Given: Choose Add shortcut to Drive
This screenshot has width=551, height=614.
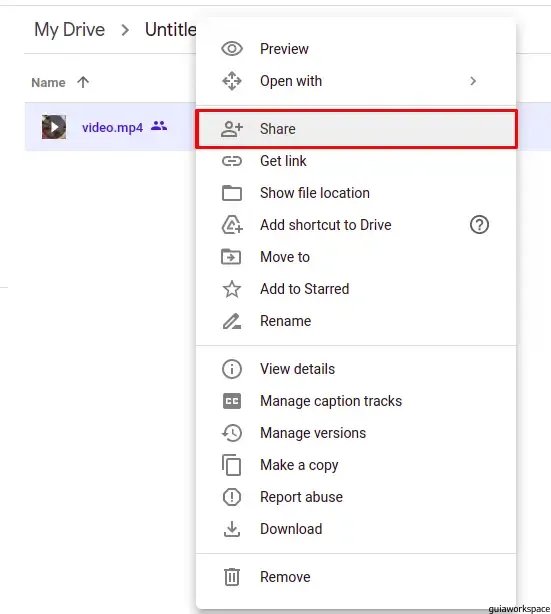Looking at the screenshot, I should [x=356, y=225].
